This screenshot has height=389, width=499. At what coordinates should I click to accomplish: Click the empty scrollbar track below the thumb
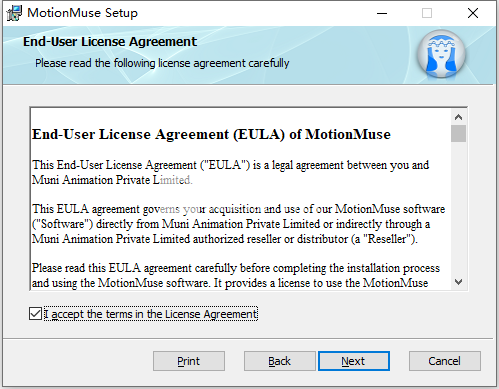click(x=458, y=208)
